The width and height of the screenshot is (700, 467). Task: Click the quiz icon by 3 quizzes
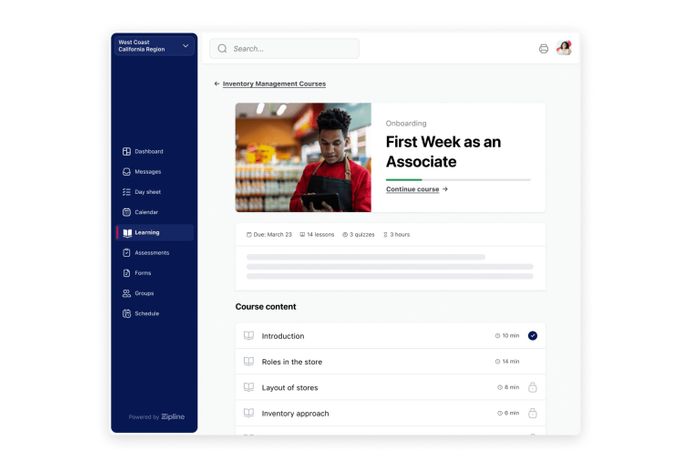click(x=345, y=234)
